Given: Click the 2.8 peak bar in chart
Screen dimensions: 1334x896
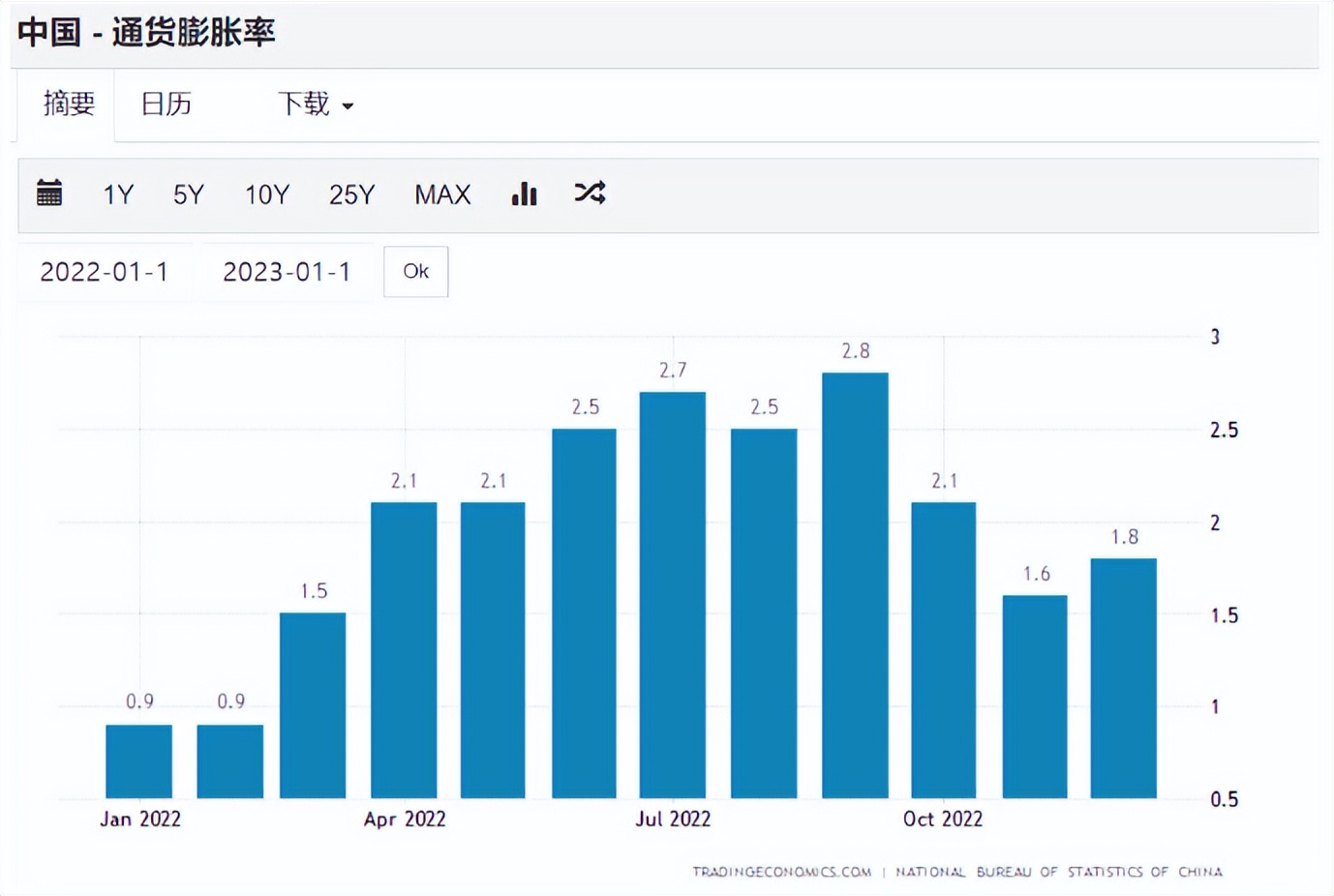Looking at the screenshot, I should click(855, 584).
